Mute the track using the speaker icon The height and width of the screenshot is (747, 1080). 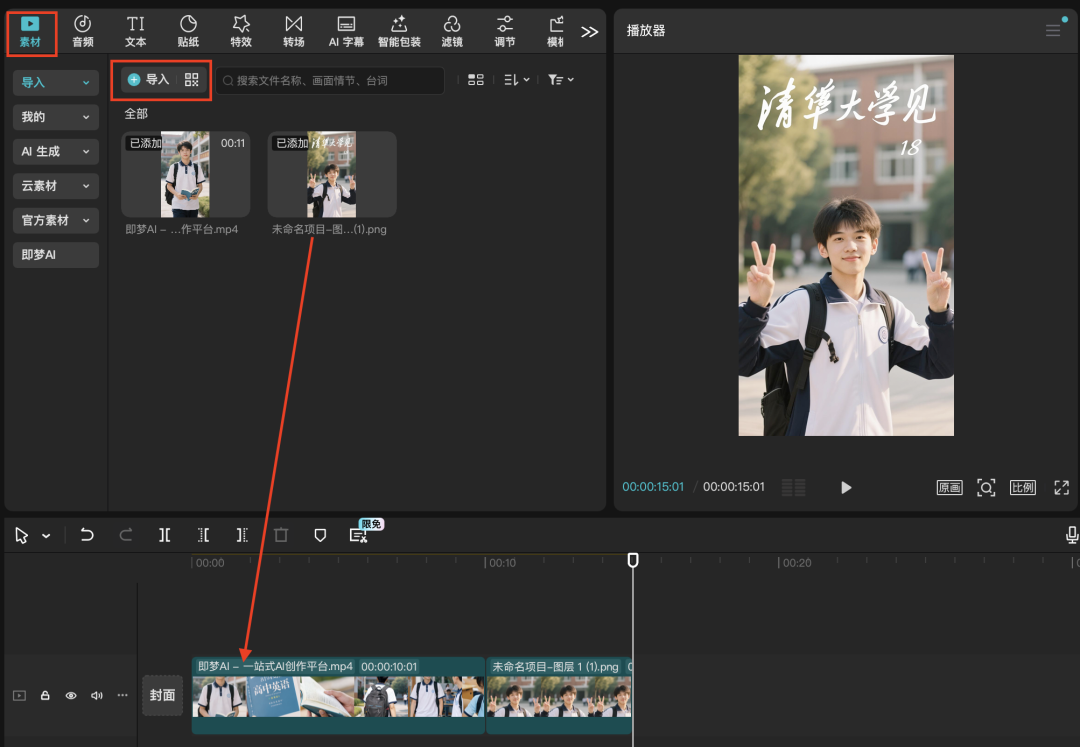pyautogui.click(x=95, y=695)
